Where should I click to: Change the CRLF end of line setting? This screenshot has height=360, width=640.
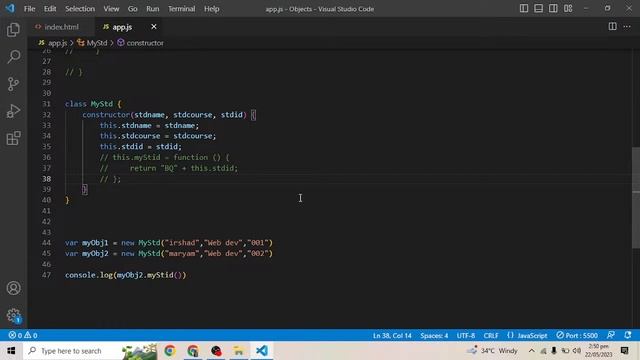click(491, 336)
